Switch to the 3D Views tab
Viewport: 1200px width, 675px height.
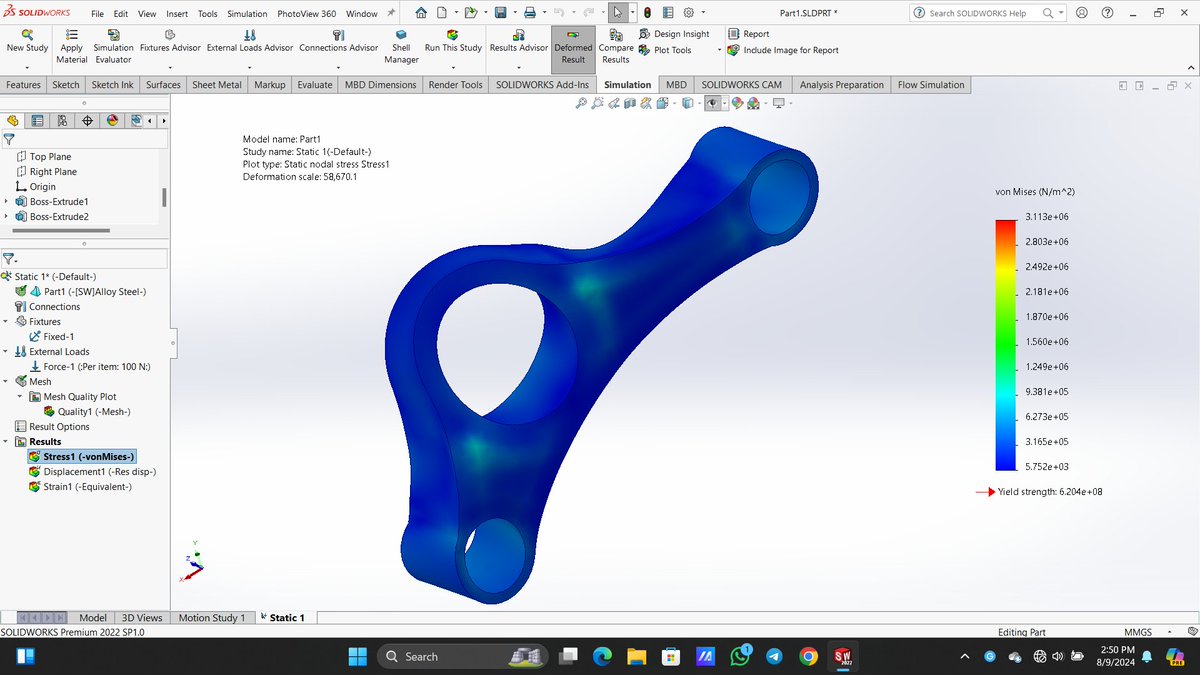(x=142, y=618)
